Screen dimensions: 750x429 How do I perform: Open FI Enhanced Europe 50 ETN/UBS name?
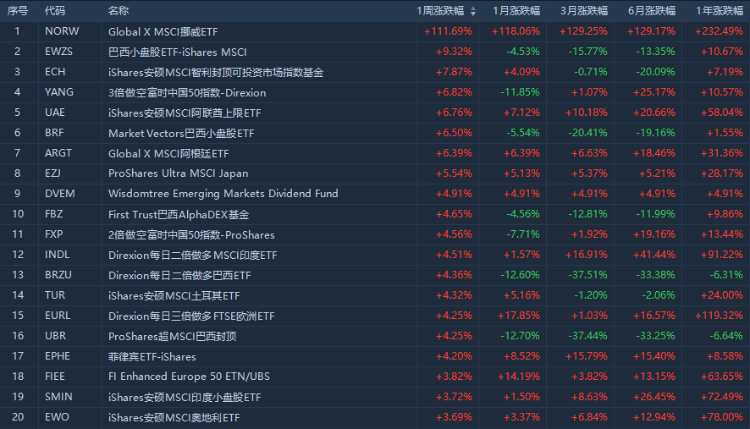click(x=189, y=377)
